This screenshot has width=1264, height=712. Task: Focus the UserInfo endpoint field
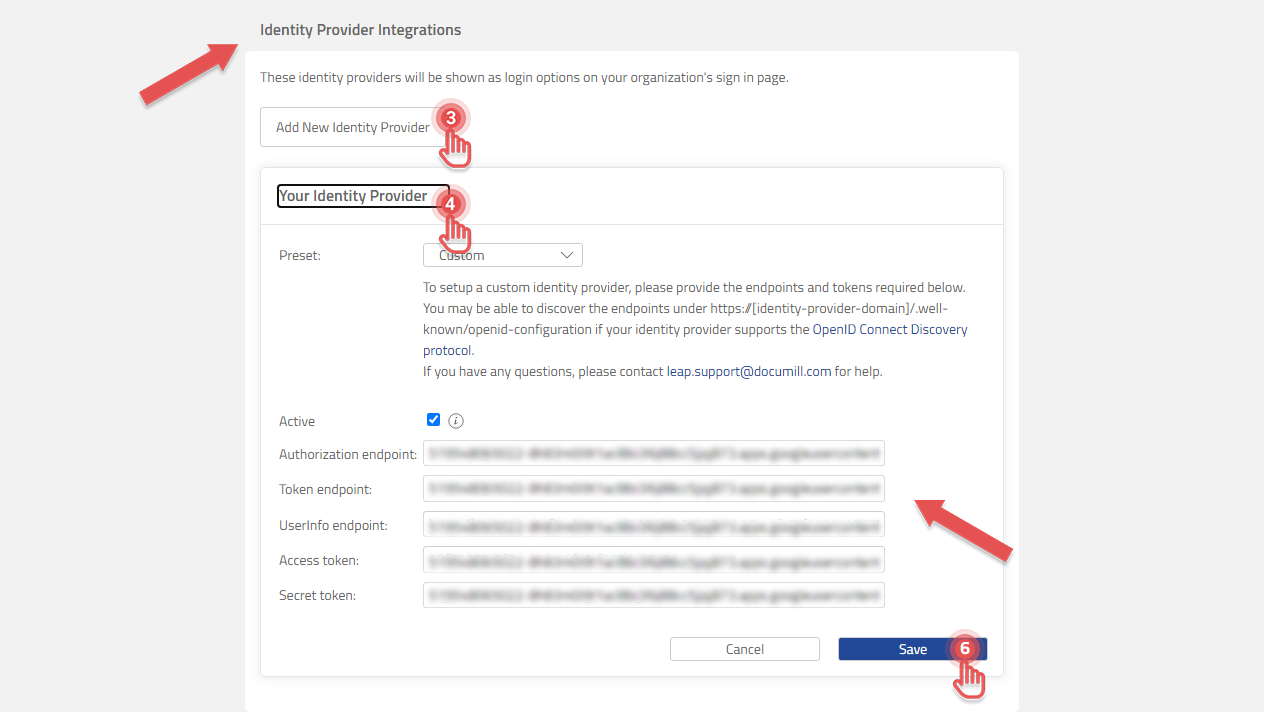653,523
